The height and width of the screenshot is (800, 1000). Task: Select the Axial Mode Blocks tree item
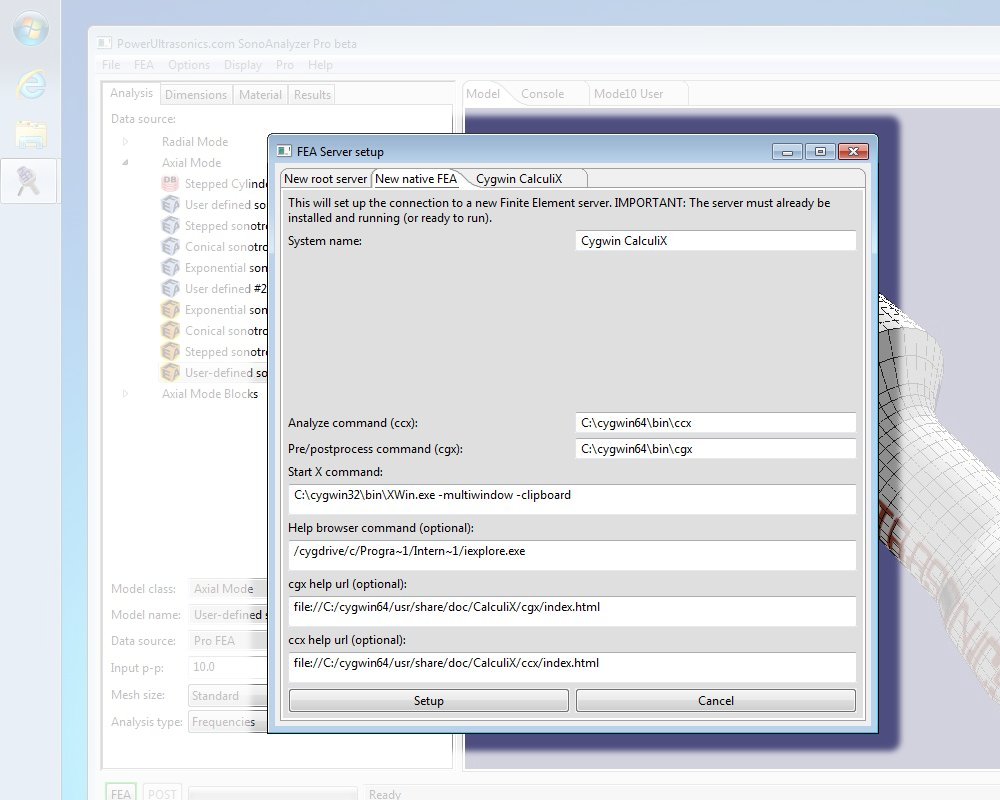(210, 394)
